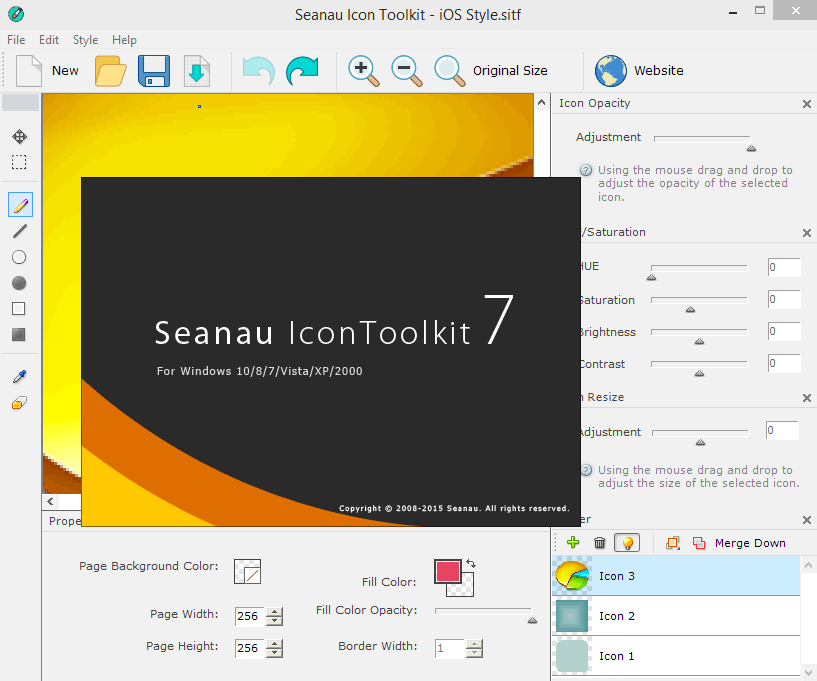Open the orange overlapping-squares dropdown in the layer toolbar
This screenshot has width=817, height=681.
coord(672,543)
